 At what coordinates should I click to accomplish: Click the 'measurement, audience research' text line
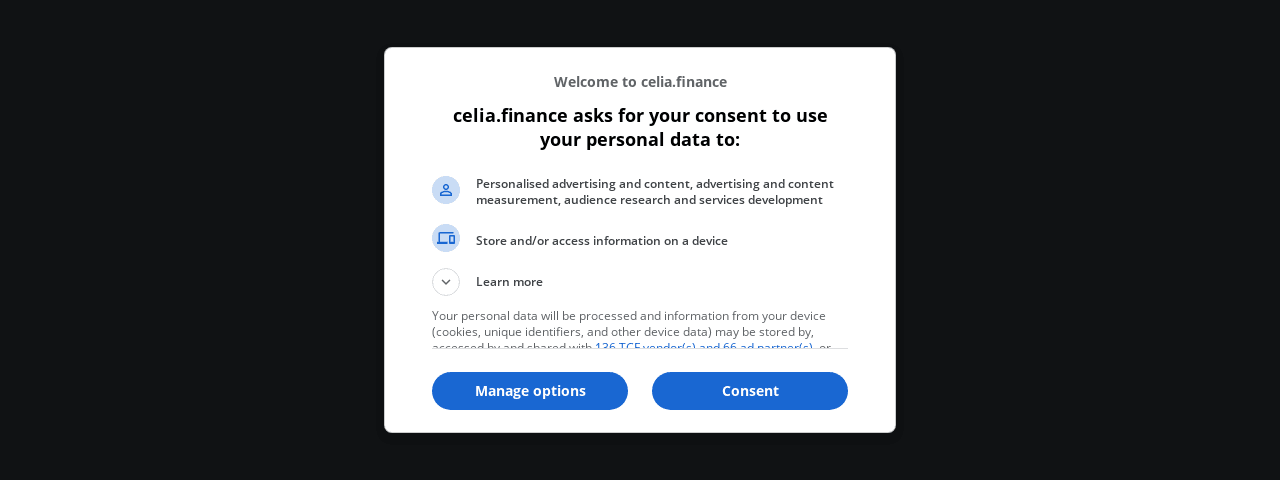649,200
